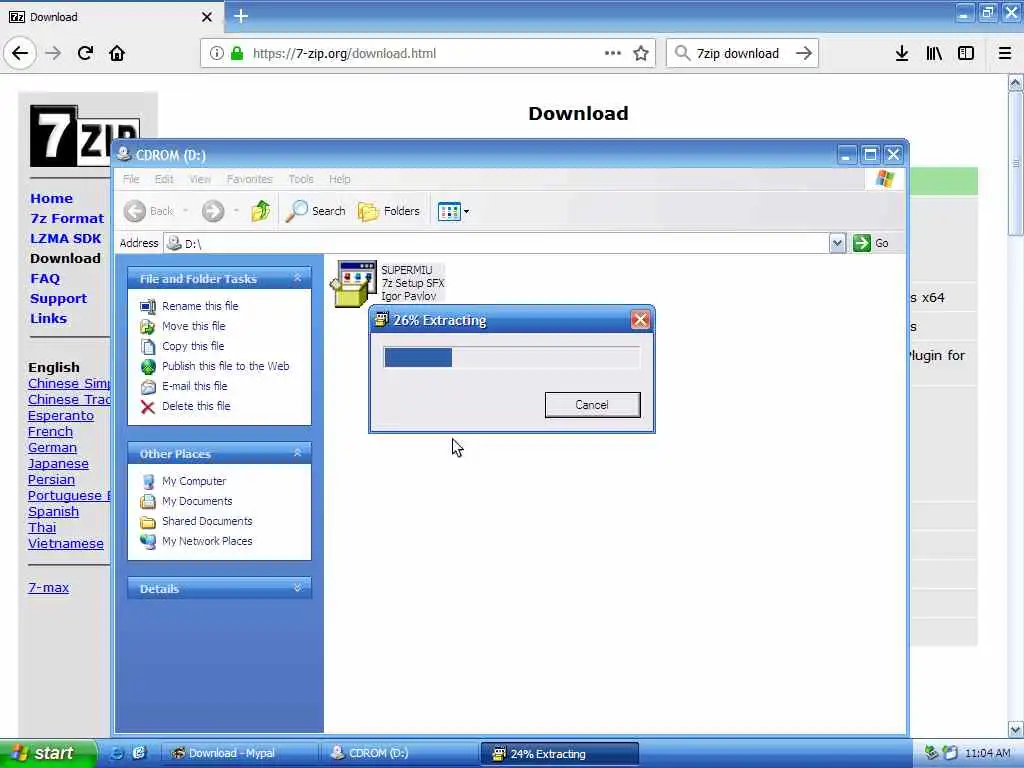This screenshot has width=1024, height=768.
Task: Open the Edit menu in CDROM window
Action: click(x=164, y=179)
